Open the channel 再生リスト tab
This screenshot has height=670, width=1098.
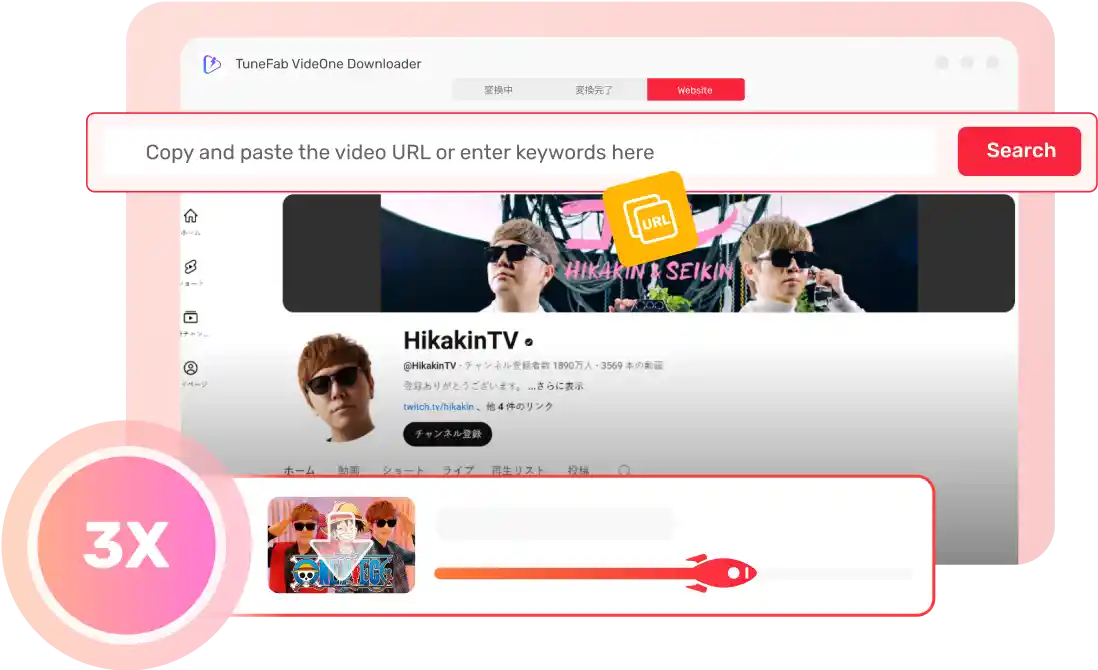(518, 471)
